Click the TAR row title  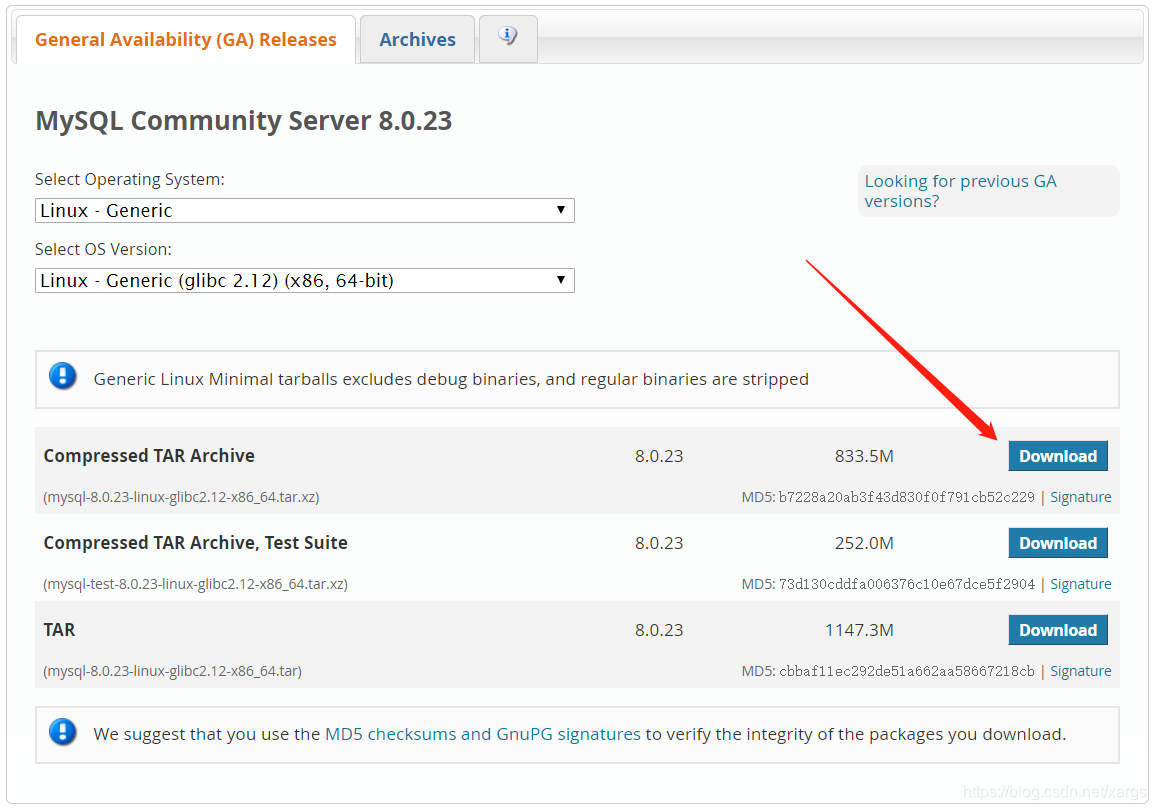point(59,630)
